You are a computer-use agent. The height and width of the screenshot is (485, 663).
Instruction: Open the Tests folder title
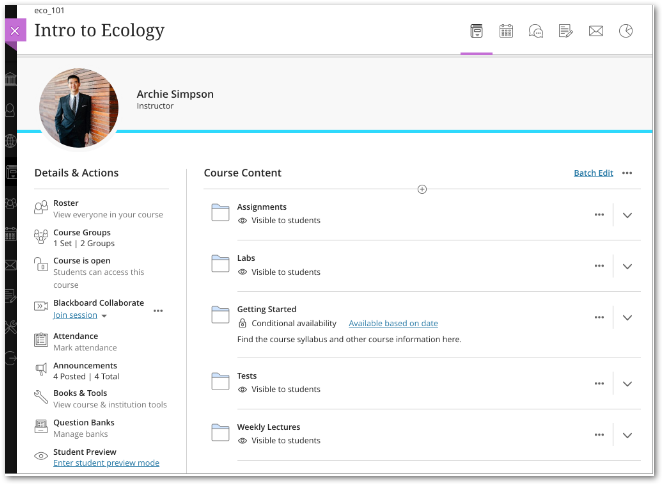point(247,376)
